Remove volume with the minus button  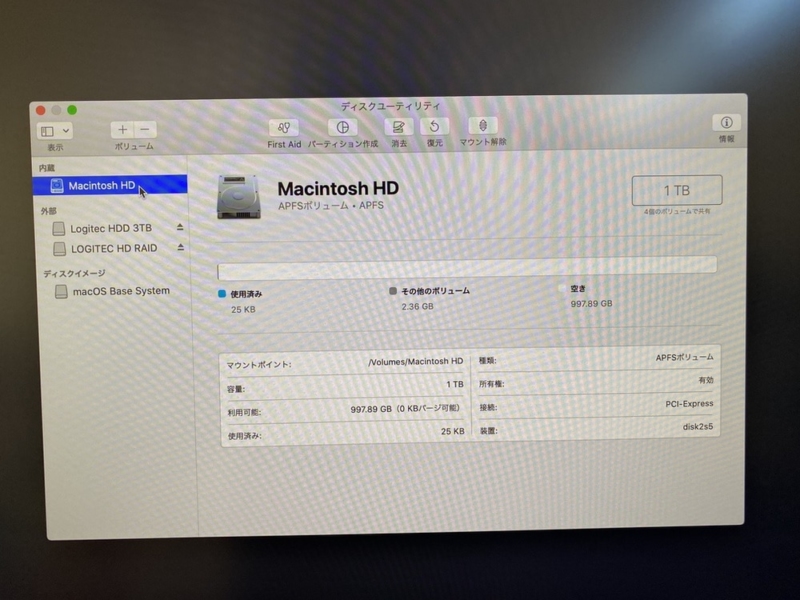[145, 130]
